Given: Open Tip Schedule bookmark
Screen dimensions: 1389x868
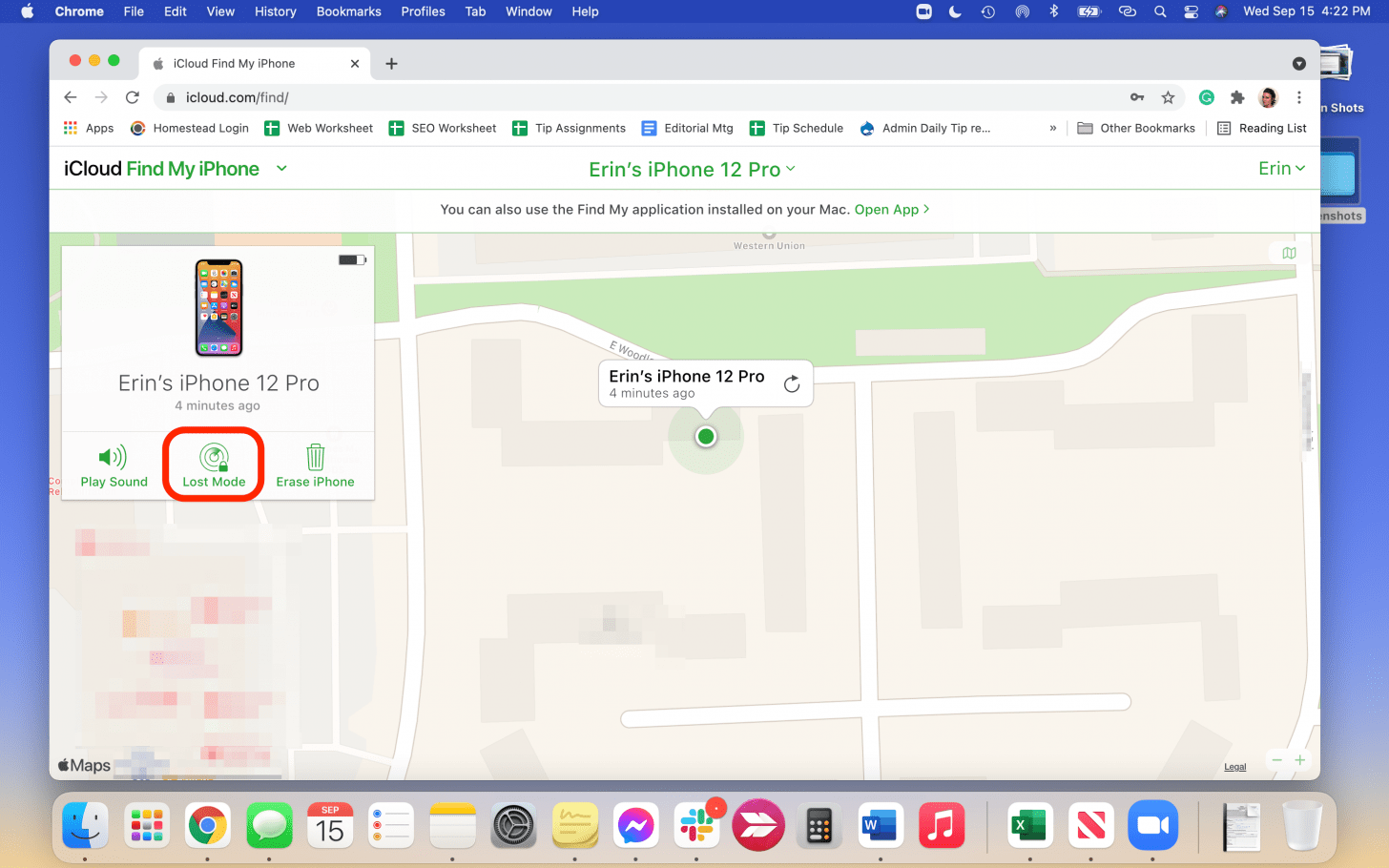Looking at the screenshot, I should (x=797, y=128).
